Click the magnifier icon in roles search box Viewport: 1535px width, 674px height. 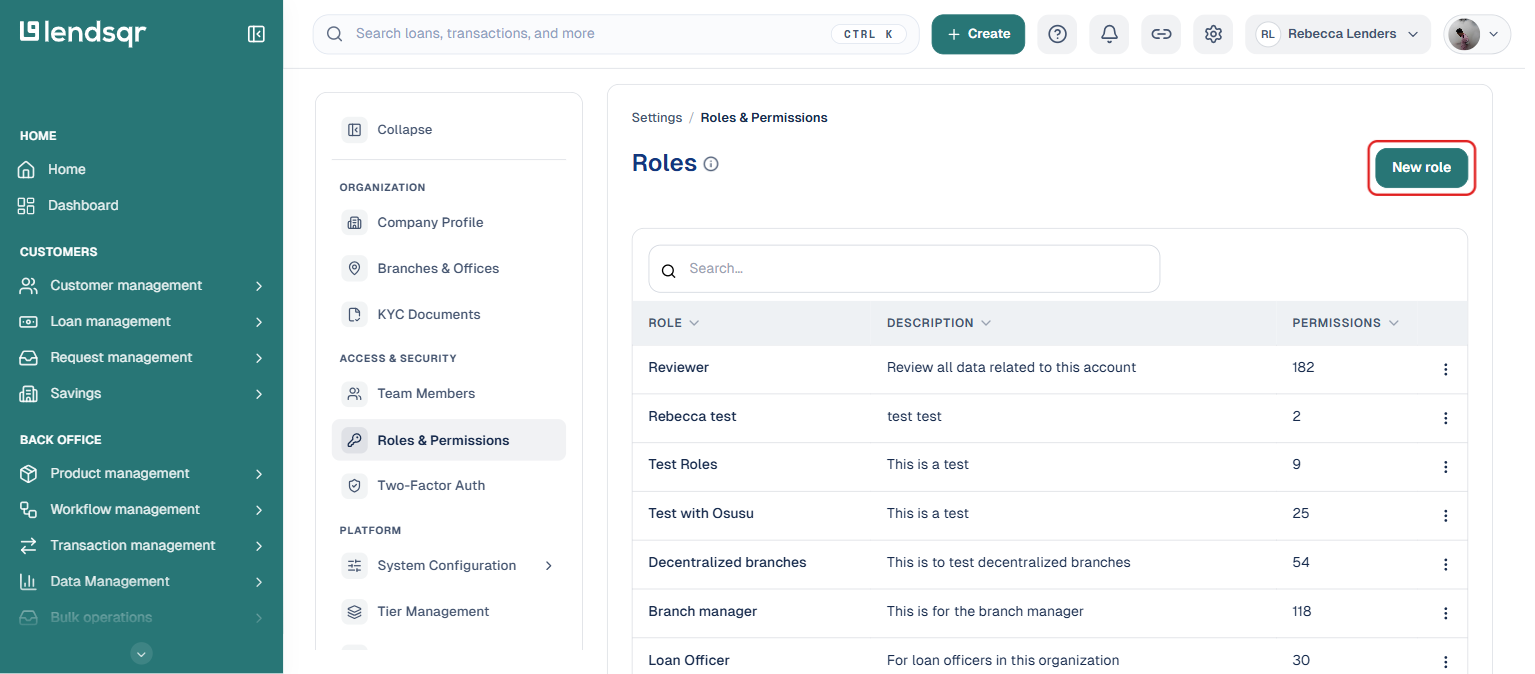(x=669, y=270)
